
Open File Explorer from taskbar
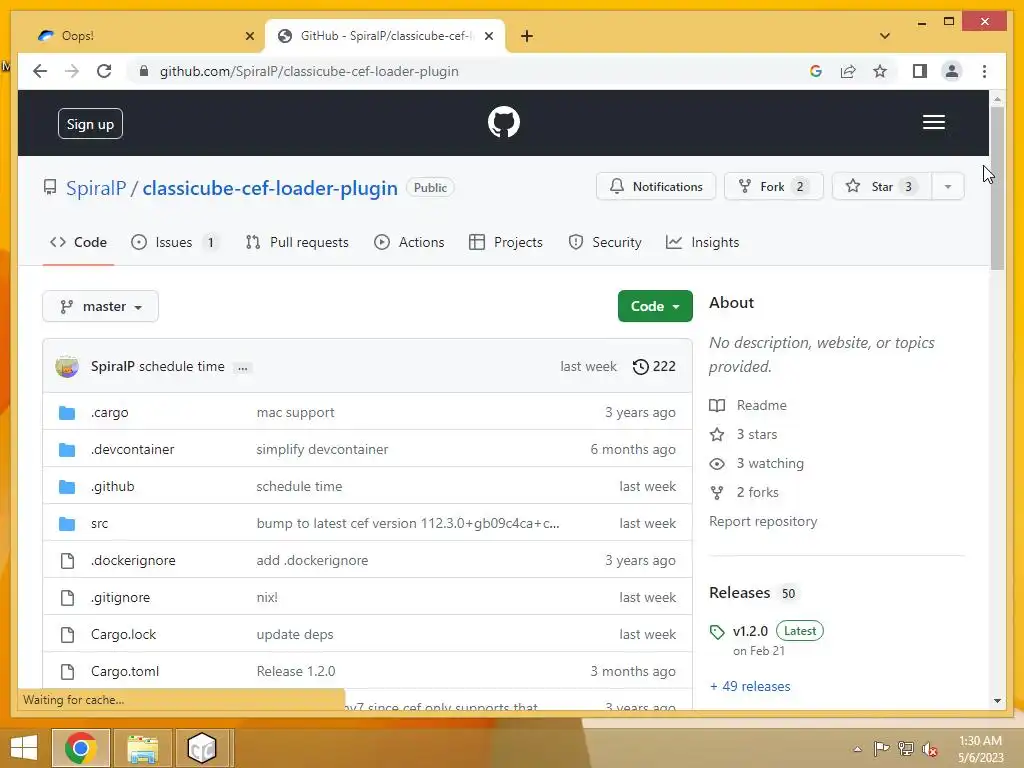tap(142, 748)
